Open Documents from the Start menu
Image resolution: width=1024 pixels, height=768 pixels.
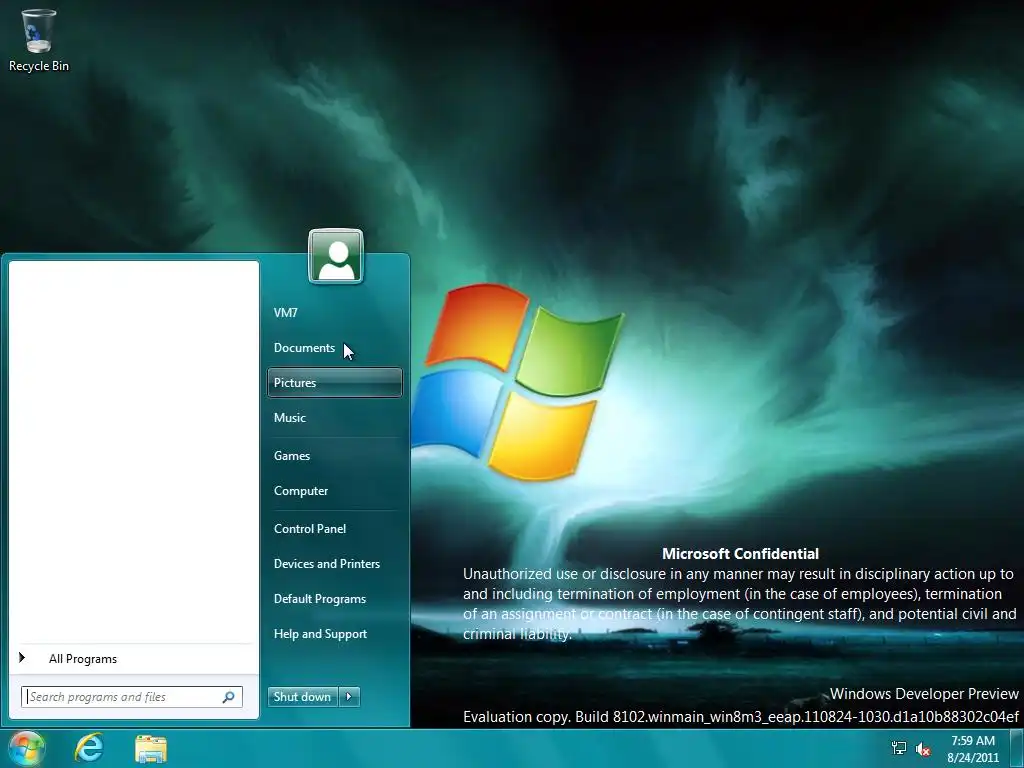[x=334, y=347]
